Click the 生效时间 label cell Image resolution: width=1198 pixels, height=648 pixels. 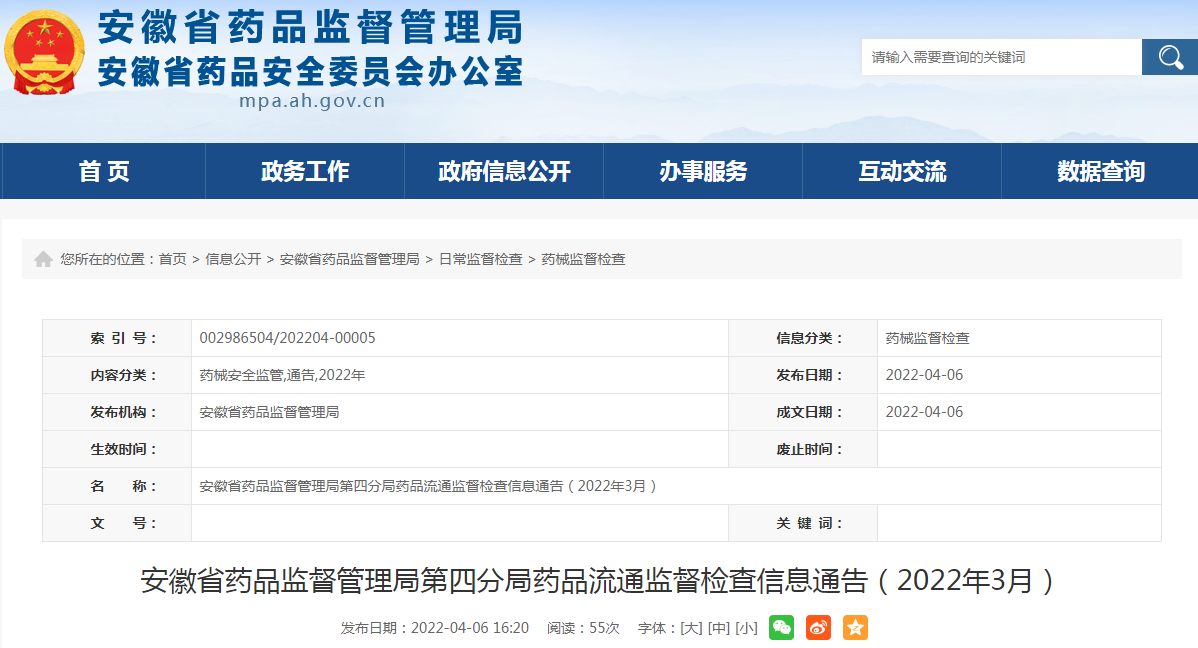click(117, 449)
